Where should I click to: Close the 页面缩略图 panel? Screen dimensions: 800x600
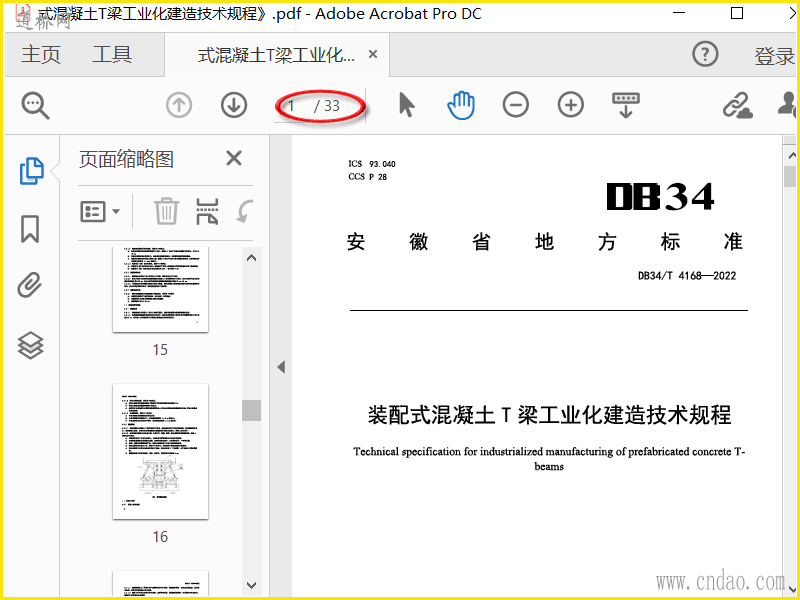tap(234, 158)
